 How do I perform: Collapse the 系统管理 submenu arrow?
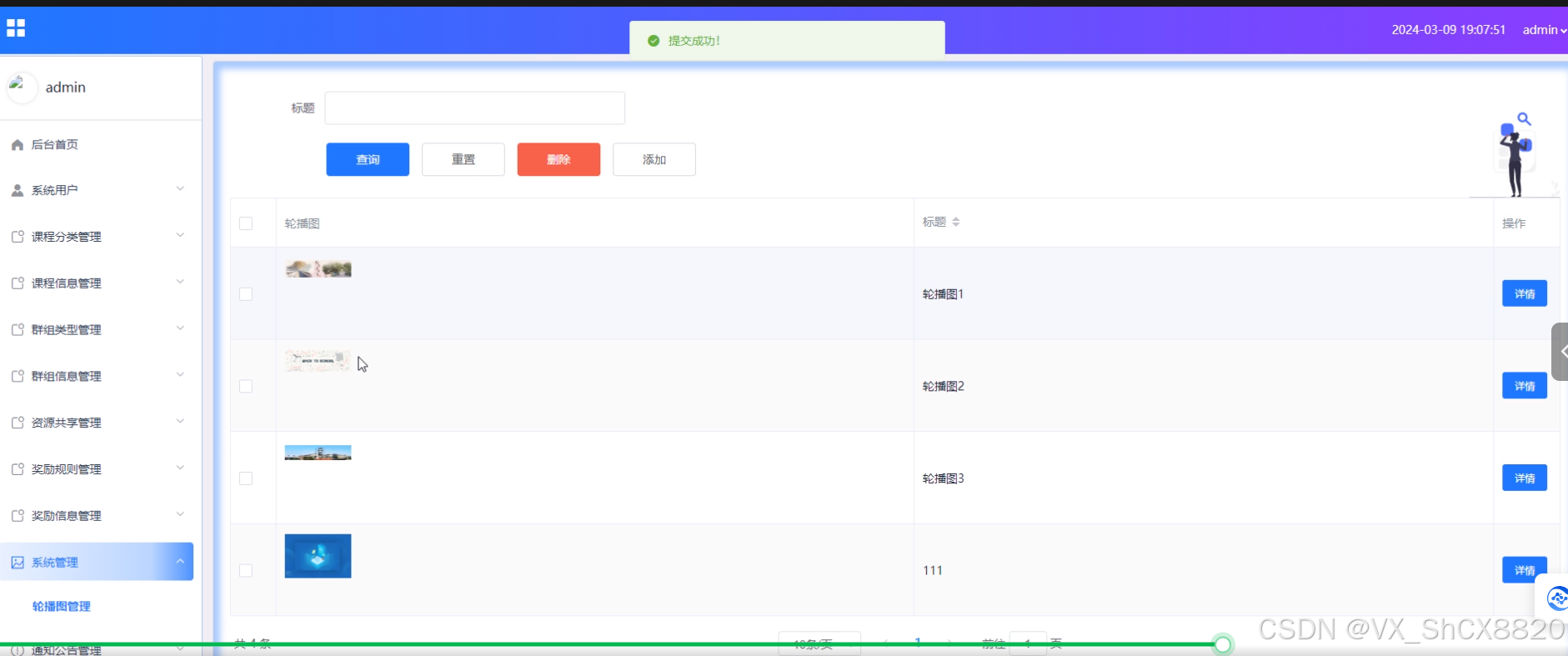(180, 562)
